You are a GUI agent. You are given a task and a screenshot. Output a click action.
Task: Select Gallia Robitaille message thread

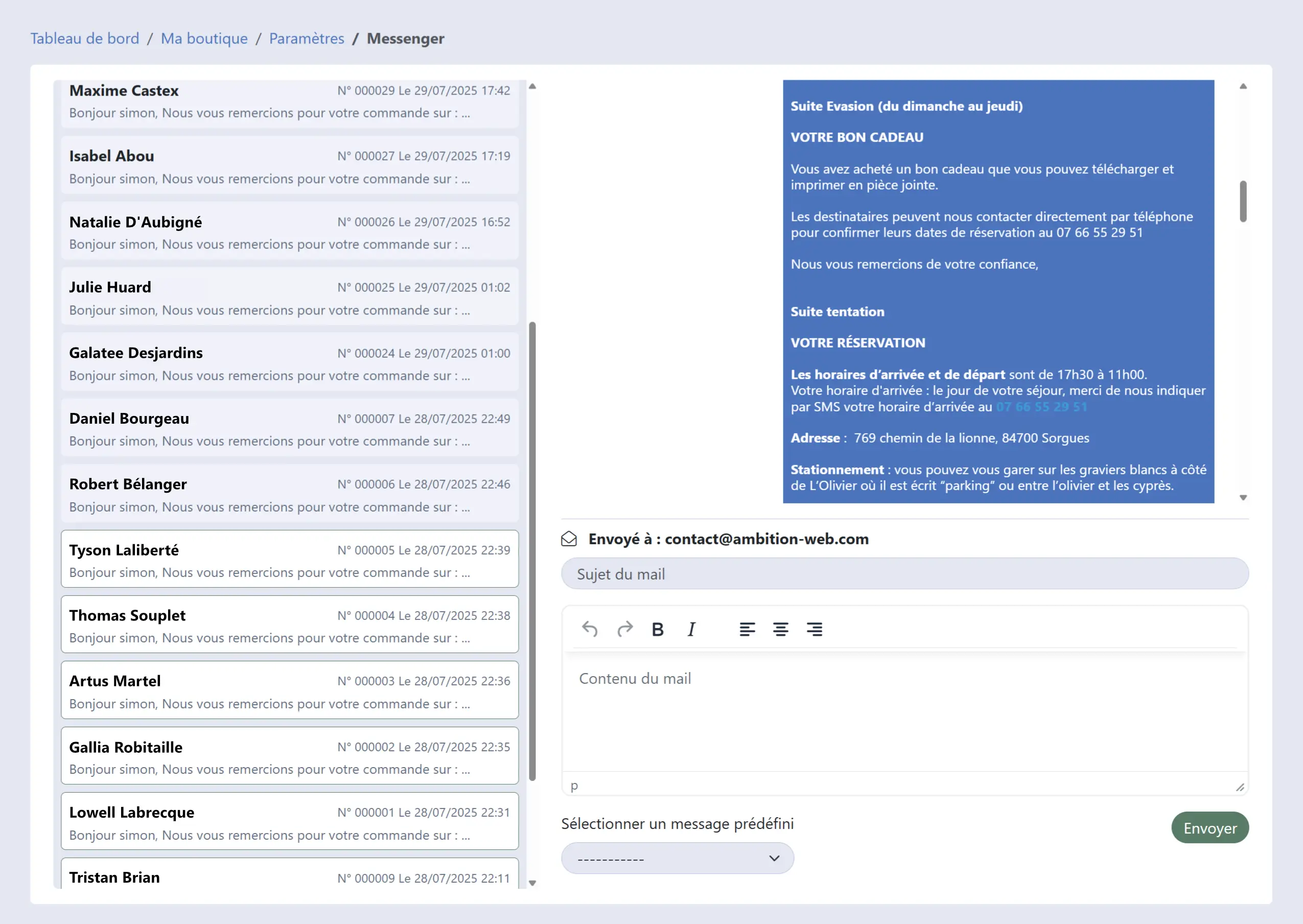click(290, 756)
